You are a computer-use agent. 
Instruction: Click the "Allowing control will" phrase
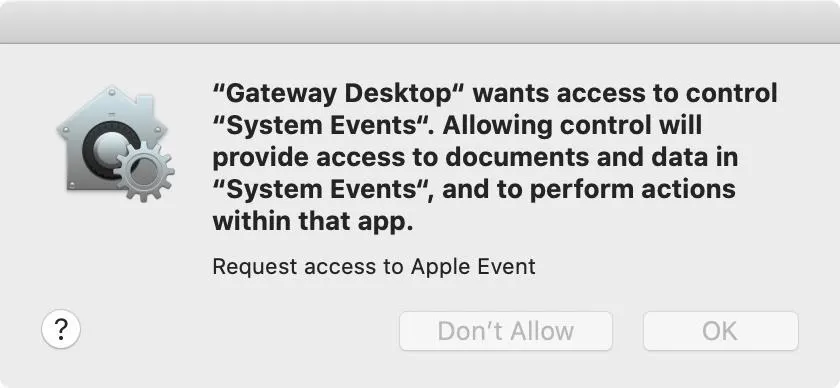tap(572, 126)
